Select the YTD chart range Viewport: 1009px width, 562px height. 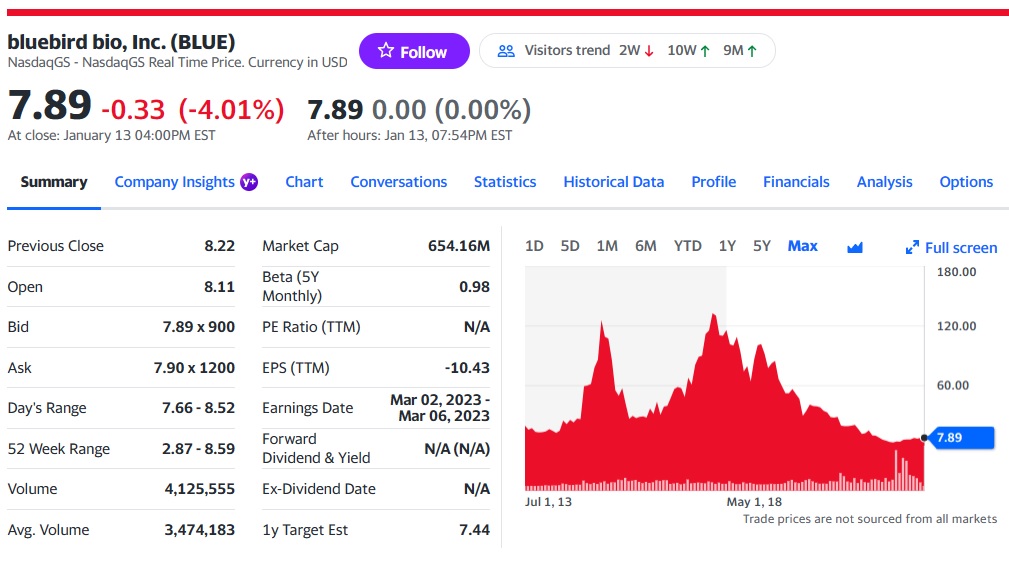pyautogui.click(x=687, y=246)
